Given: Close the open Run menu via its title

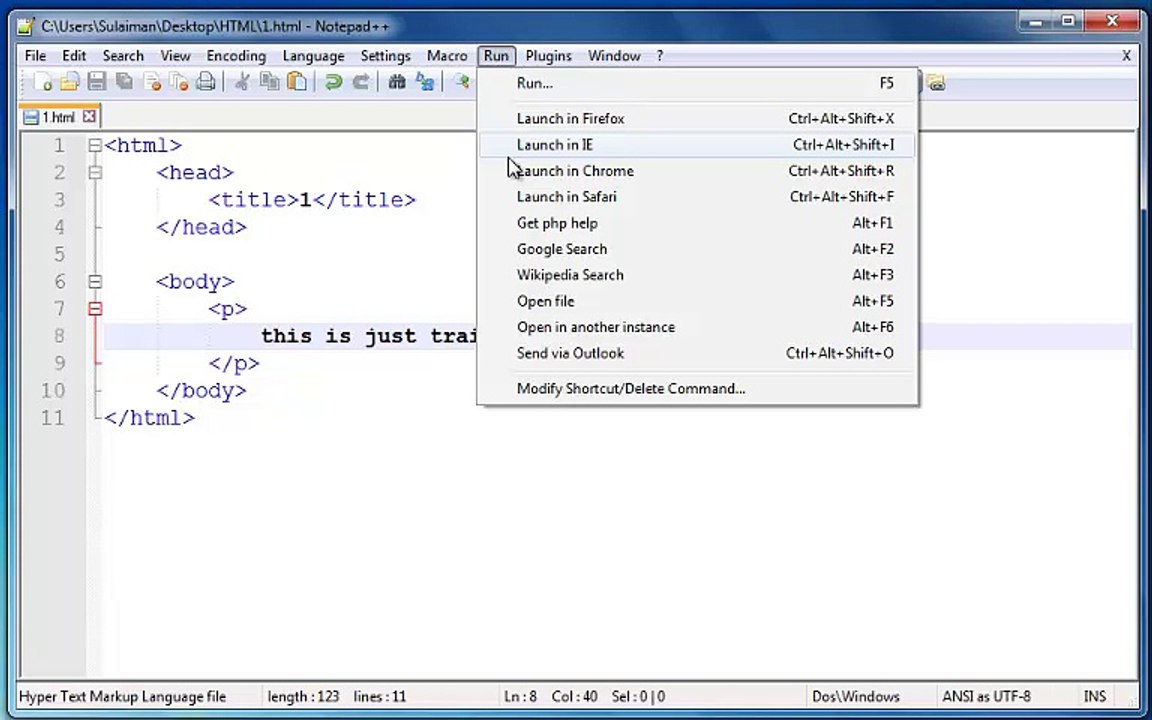Looking at the screenshot, I should click(497, 56).
